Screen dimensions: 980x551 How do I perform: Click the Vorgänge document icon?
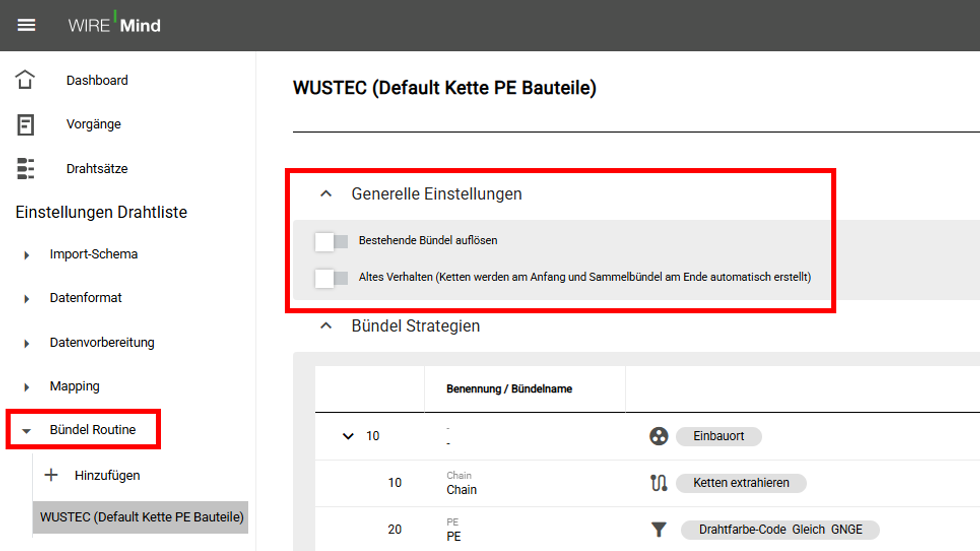(25, 124)
